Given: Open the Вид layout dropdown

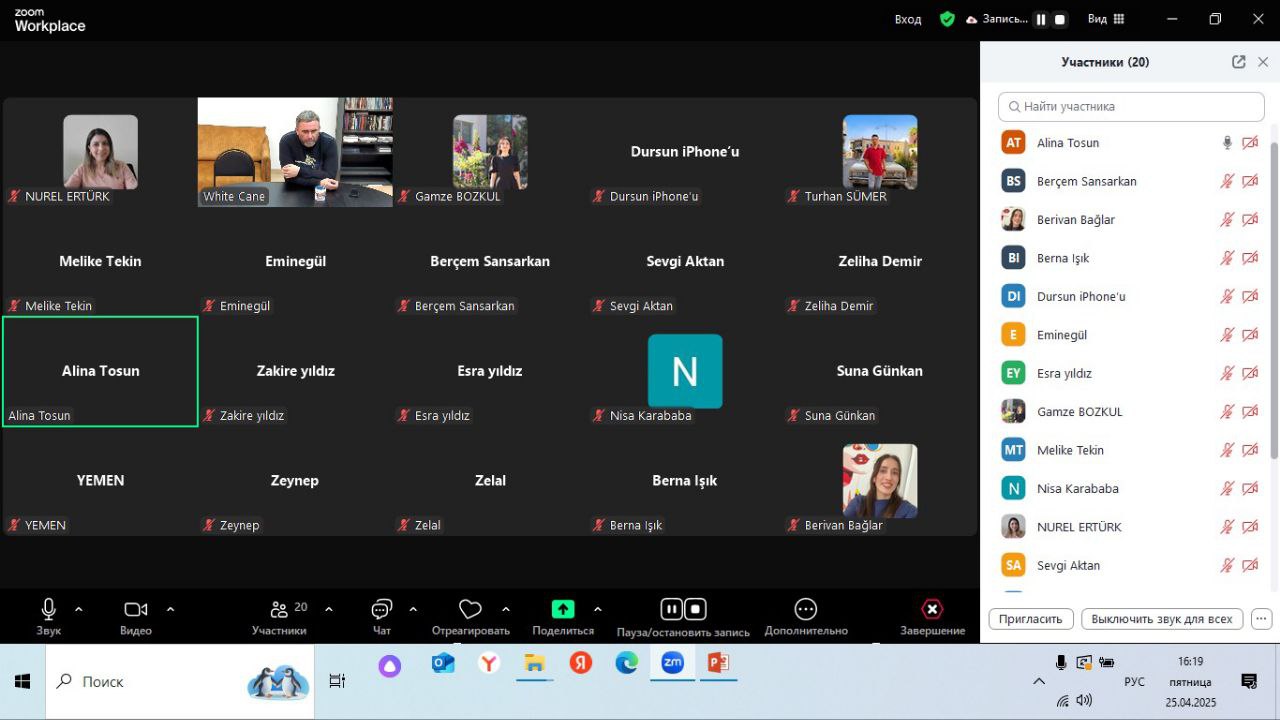Looking at the screenshot, I should 1106,19.
